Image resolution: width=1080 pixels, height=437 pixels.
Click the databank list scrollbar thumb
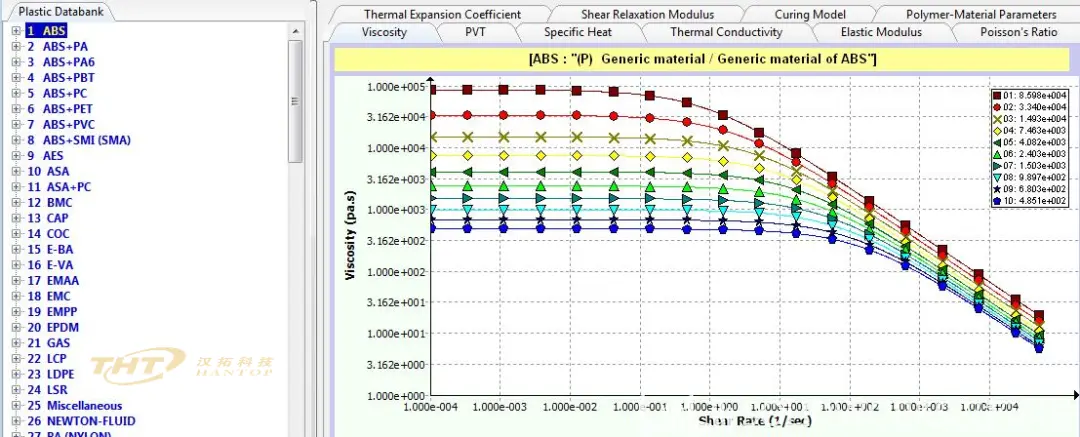point(295,100)
